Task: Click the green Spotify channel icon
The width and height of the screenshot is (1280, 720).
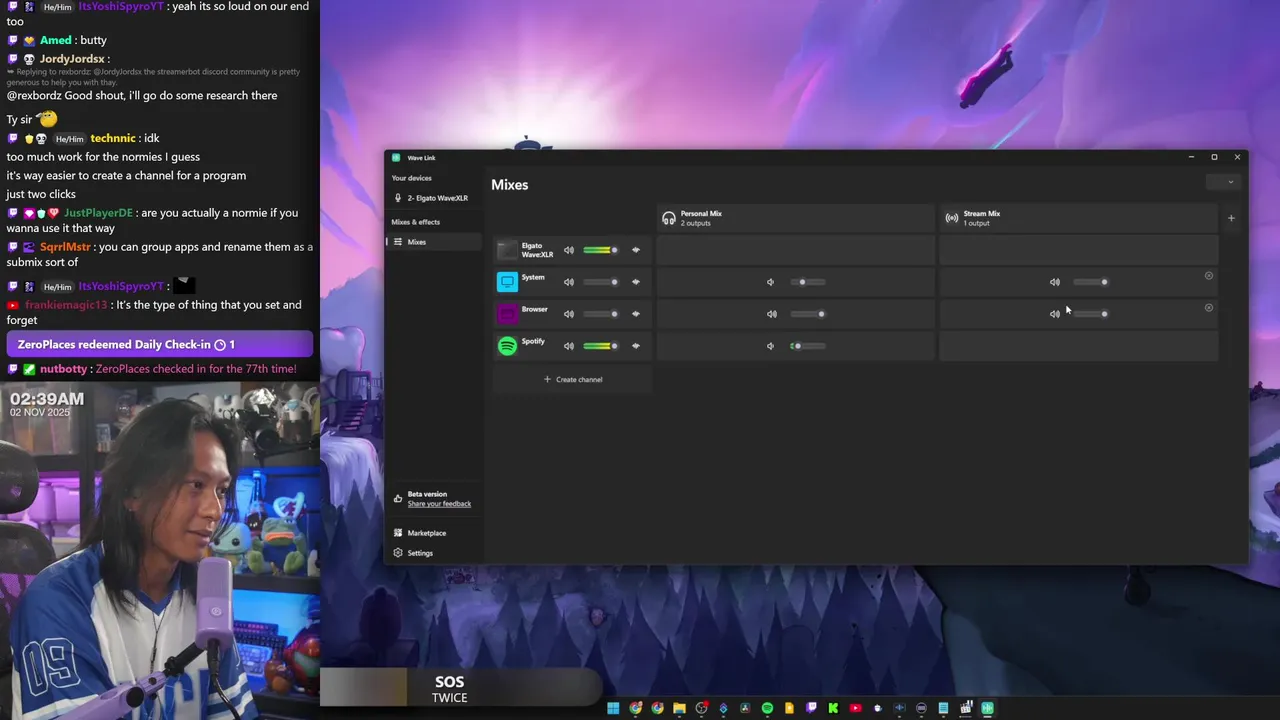Action: click(x=508, y=346)
